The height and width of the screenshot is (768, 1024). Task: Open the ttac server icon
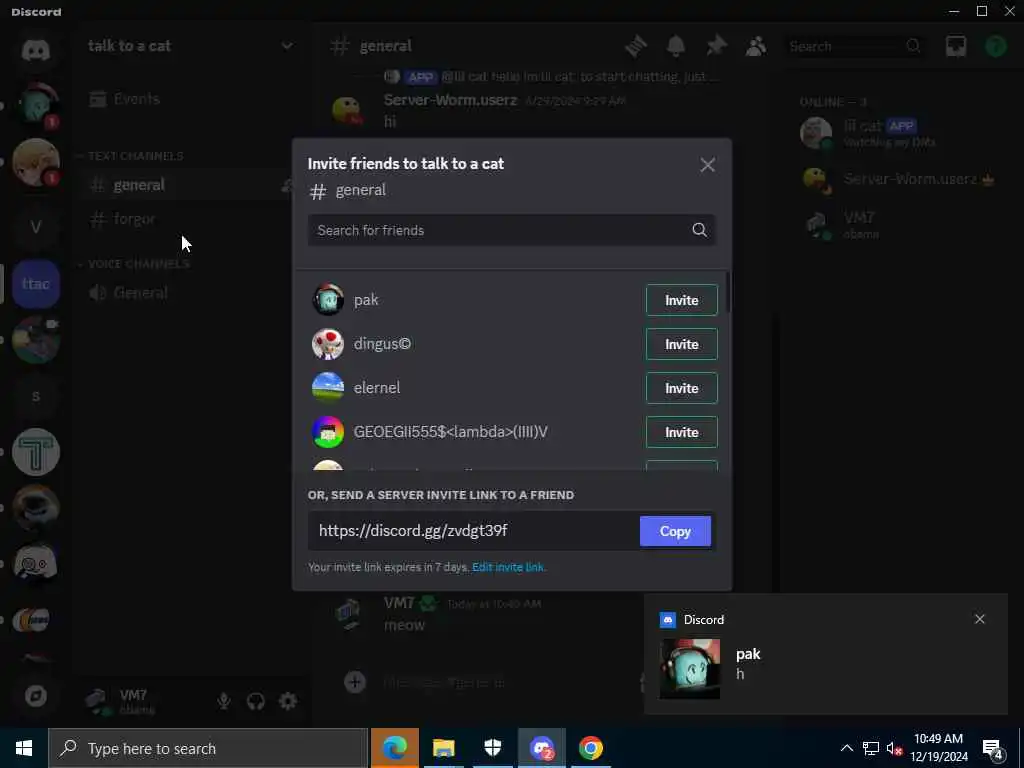[x=36, y=284]
